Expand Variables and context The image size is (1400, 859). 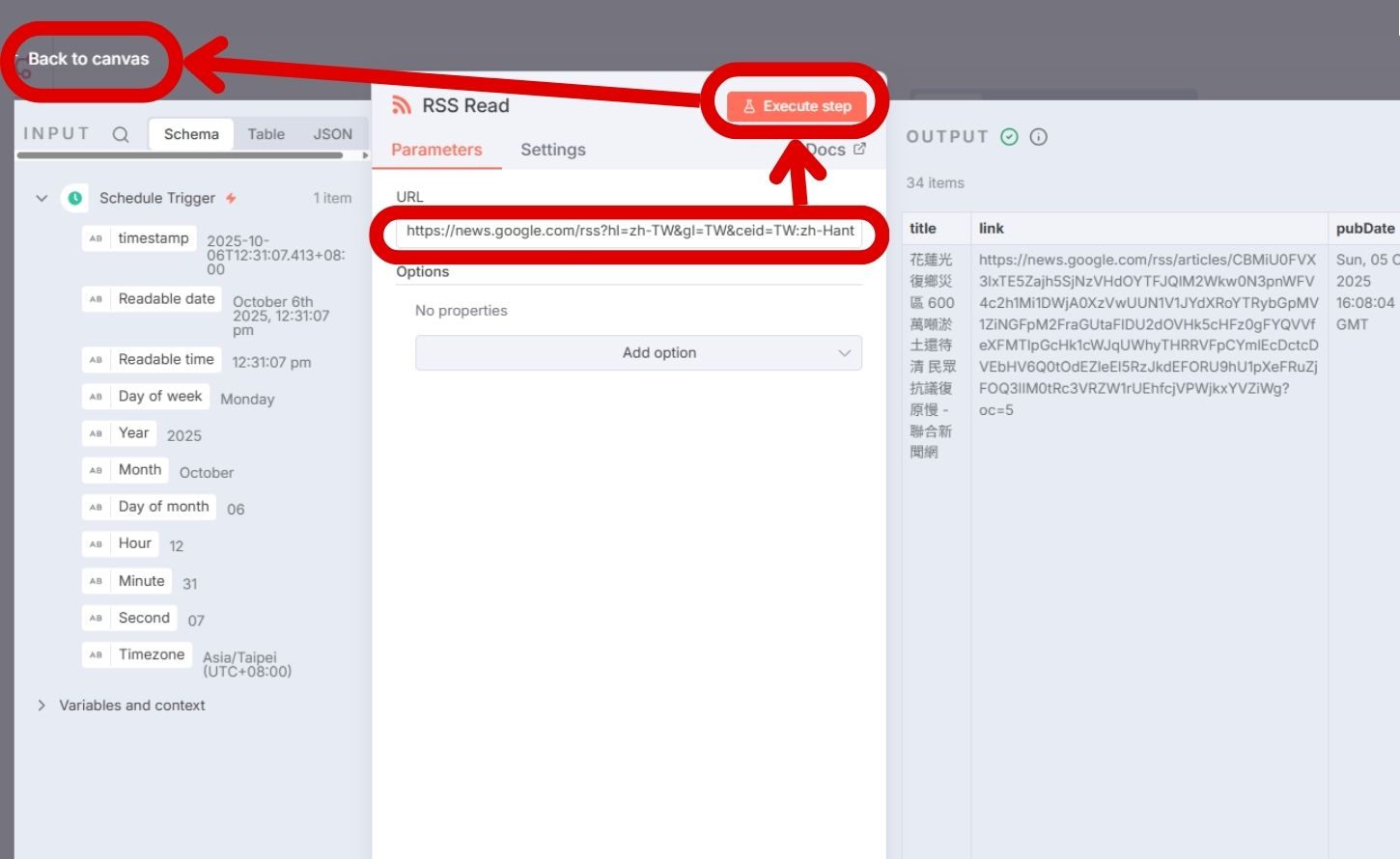pos(42,705)
